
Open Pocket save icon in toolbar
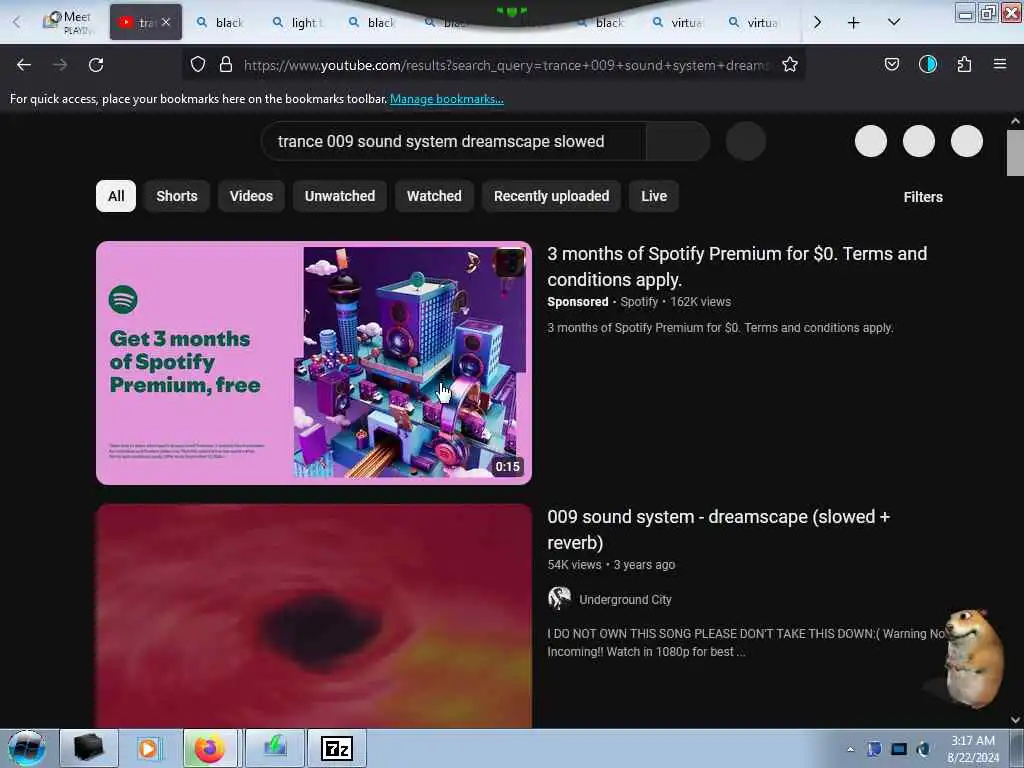point(891,65)
